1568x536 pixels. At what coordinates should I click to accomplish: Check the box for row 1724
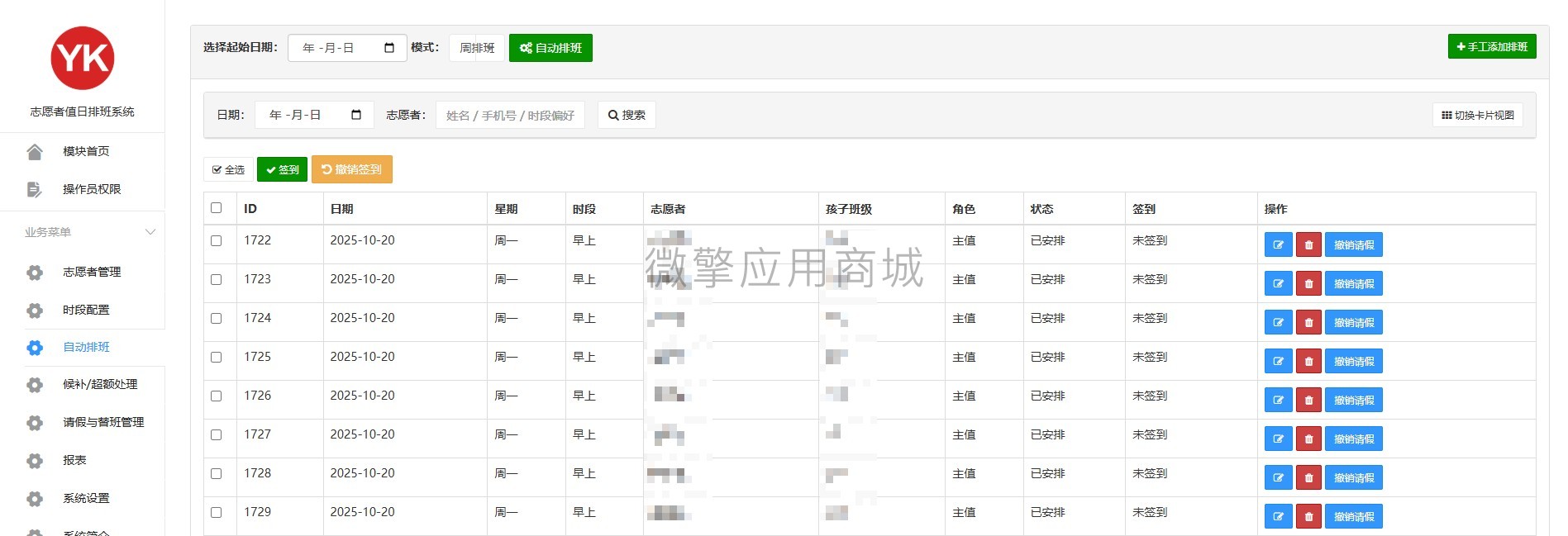217,318
